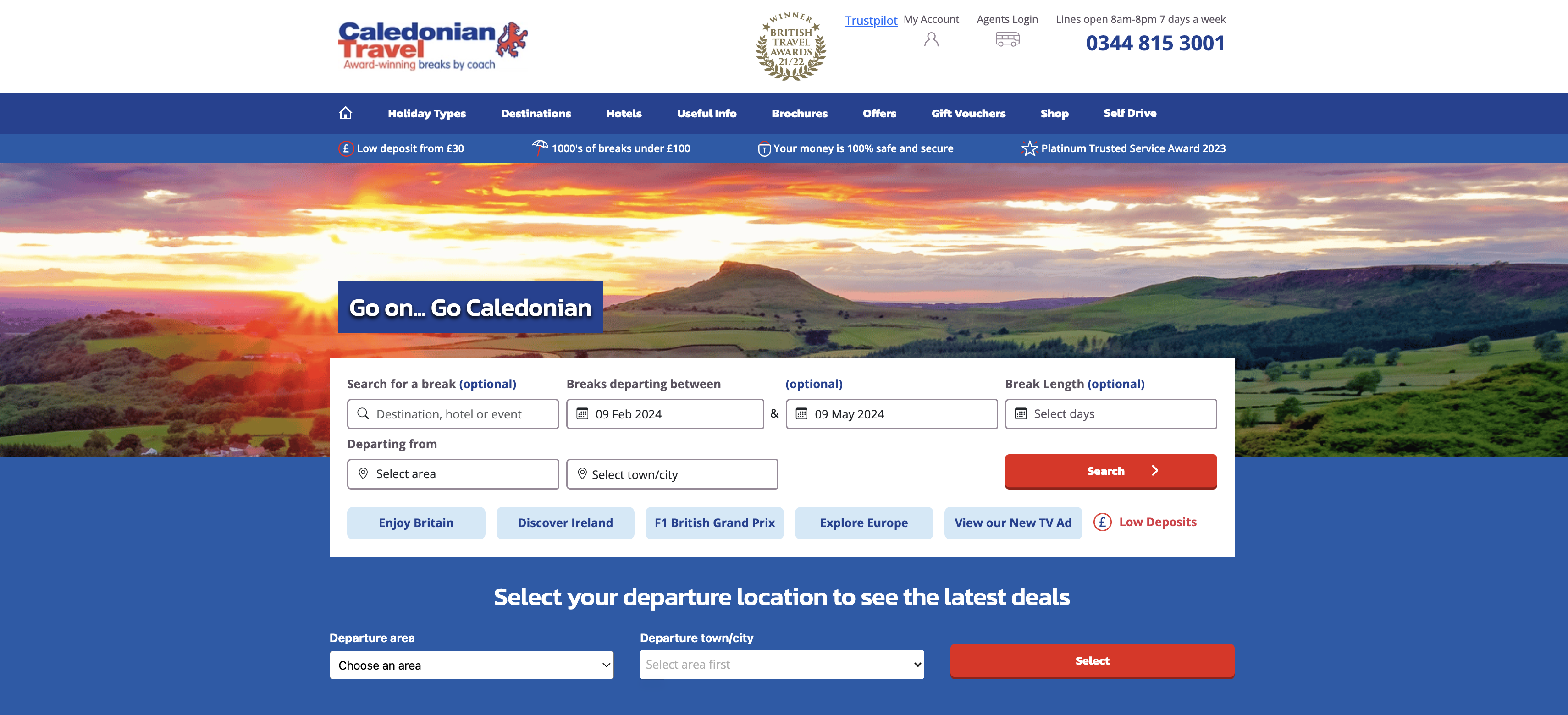Open the Choose an area dropdown
This screenshot has width=1568, height=715.
pos(471,665)
